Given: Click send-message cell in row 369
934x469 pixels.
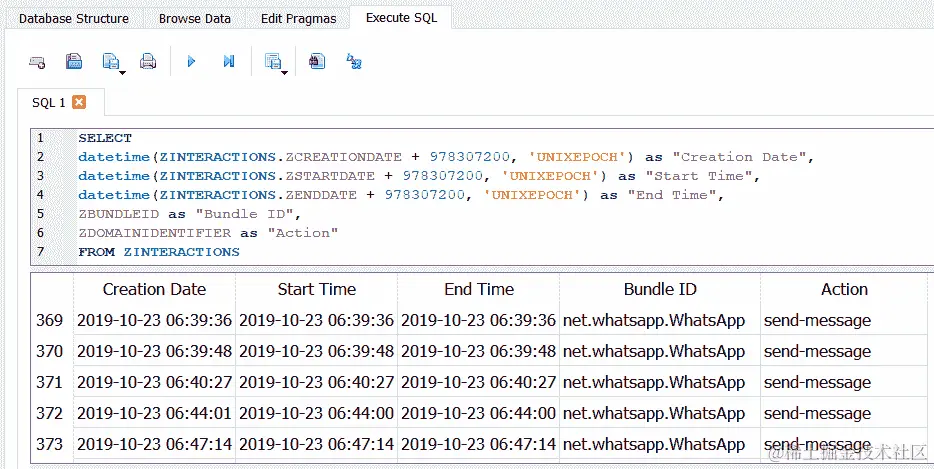Looking at the screenshot, I should [844, 321].
